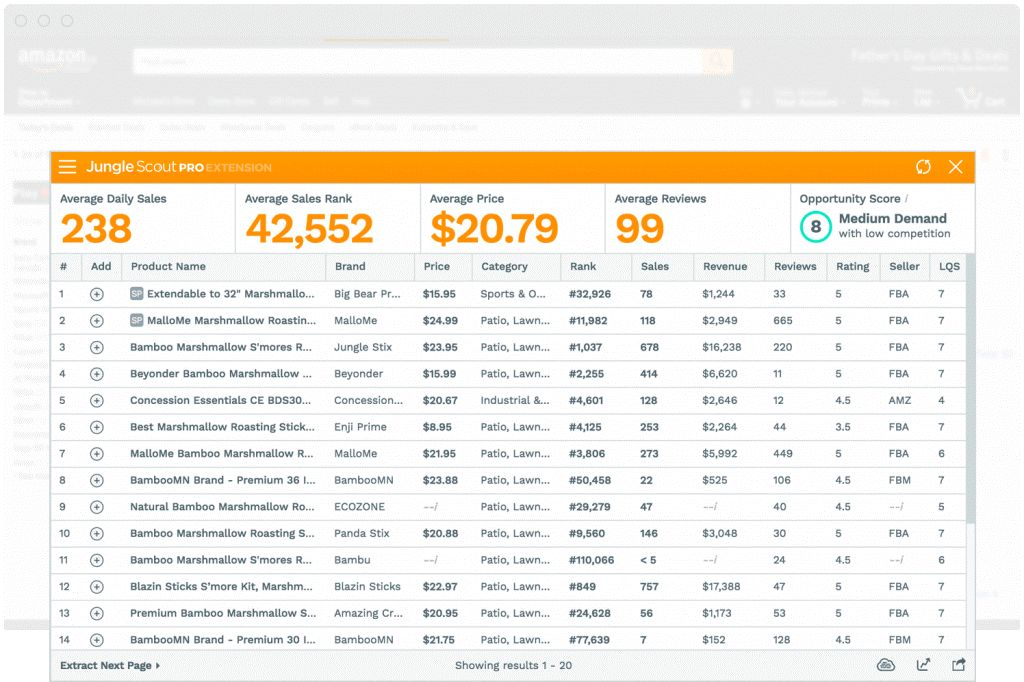
Task: Sort by Brand column header
Action: [350, 267]
